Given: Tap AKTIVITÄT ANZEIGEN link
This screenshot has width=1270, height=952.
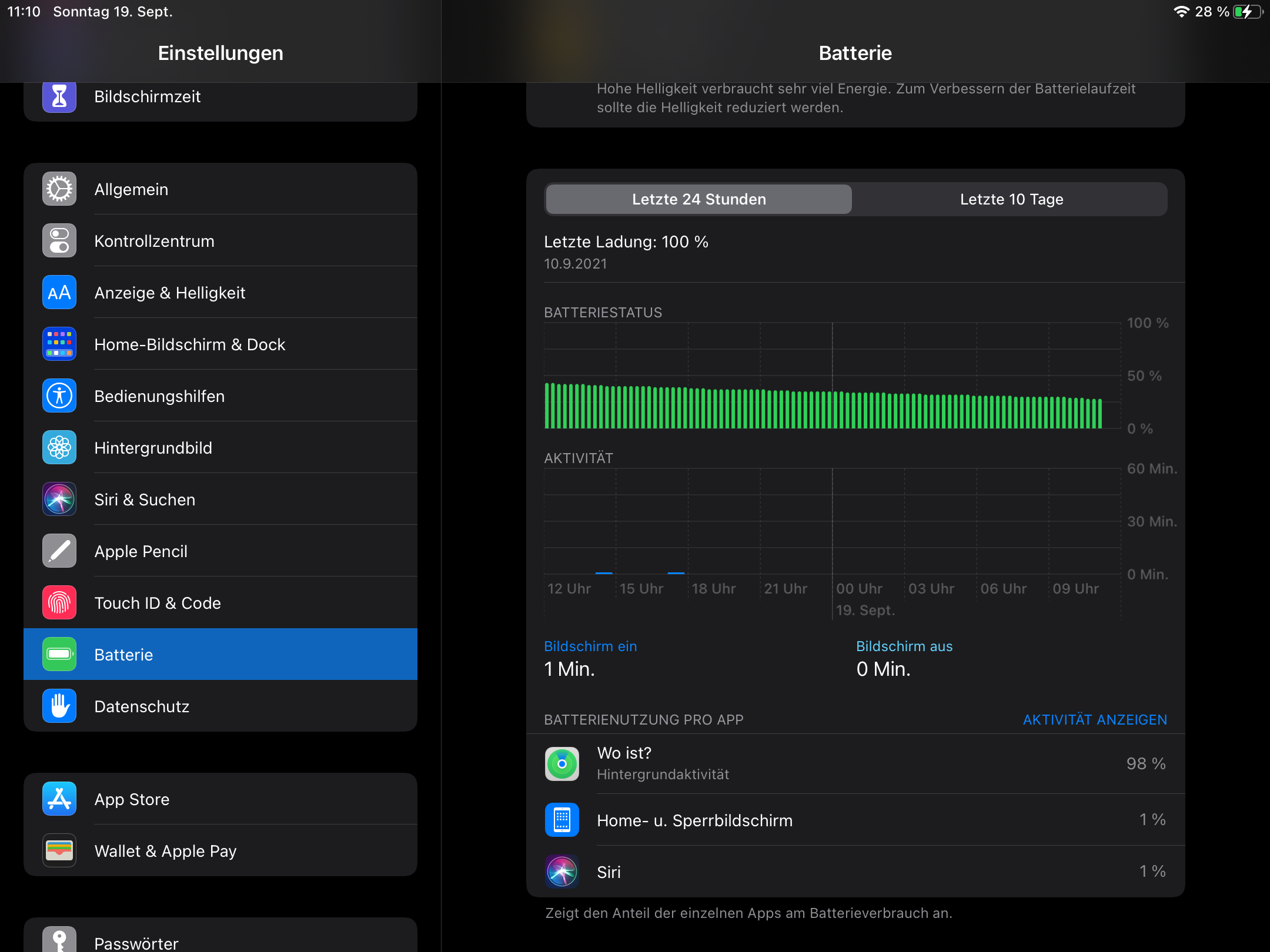Looking at the screenshot, I should click(x=1095, y=720).
